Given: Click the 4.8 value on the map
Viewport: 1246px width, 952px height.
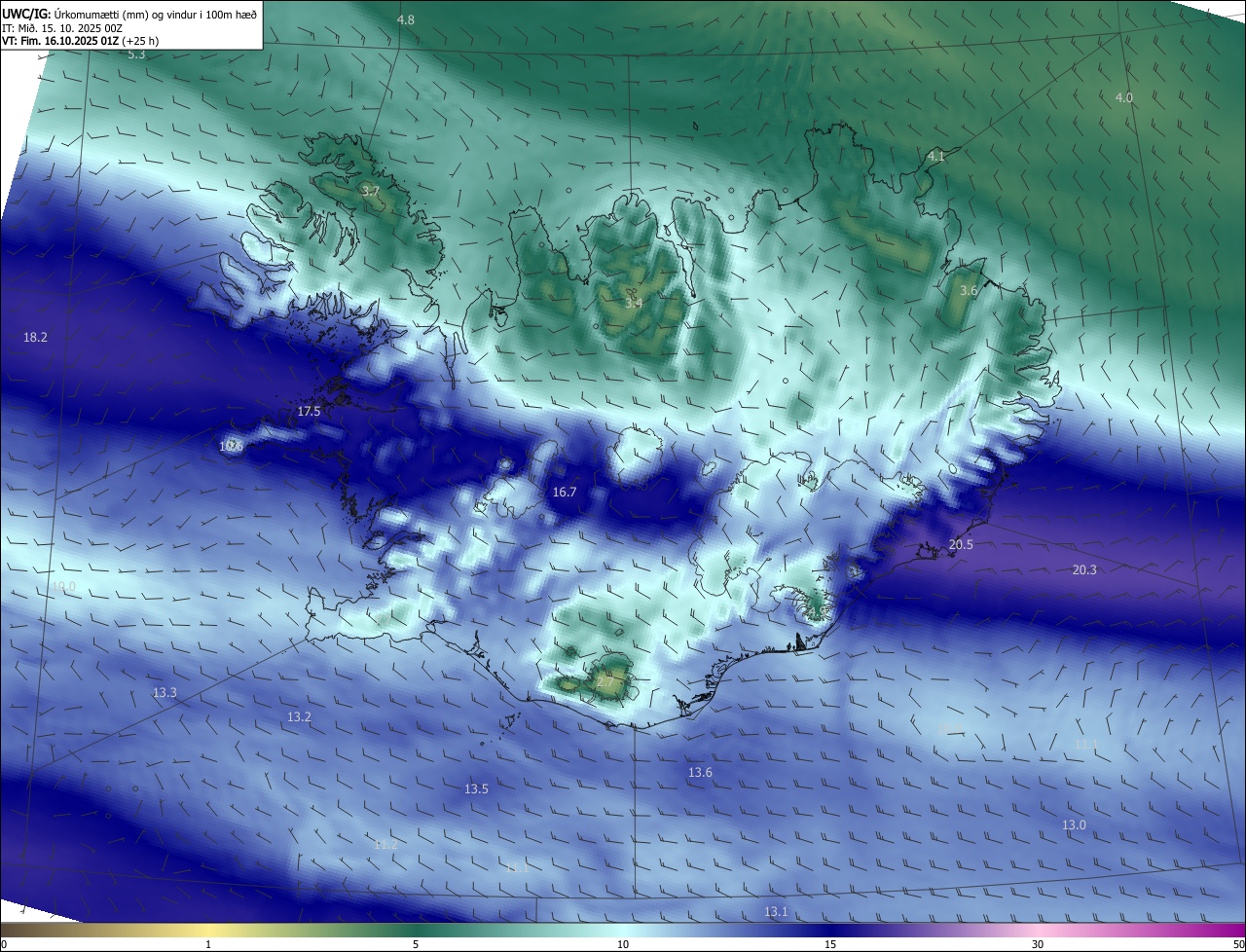Looking at the screenshot, I should point(406,20).
